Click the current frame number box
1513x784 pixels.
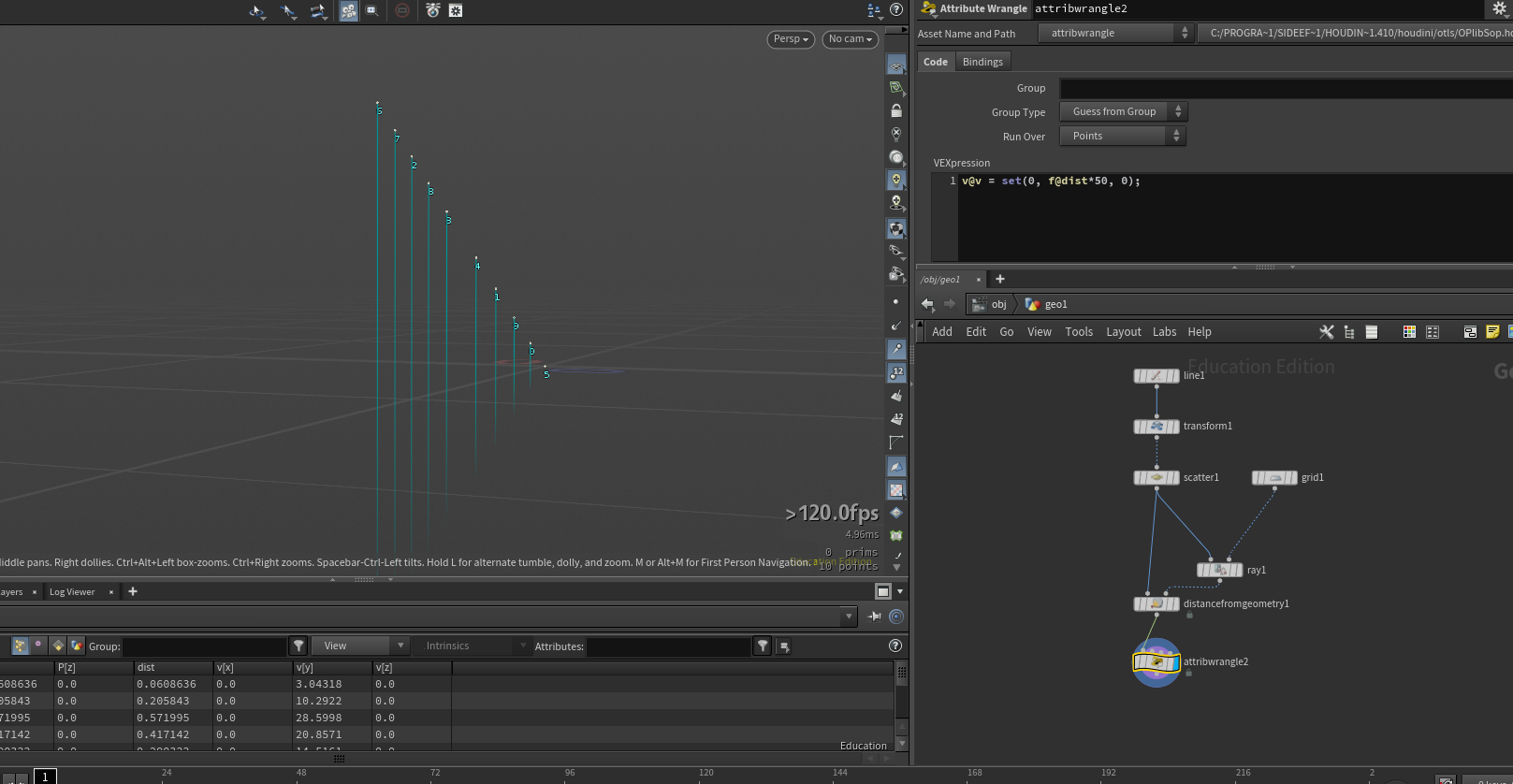(x=45, y=777)
